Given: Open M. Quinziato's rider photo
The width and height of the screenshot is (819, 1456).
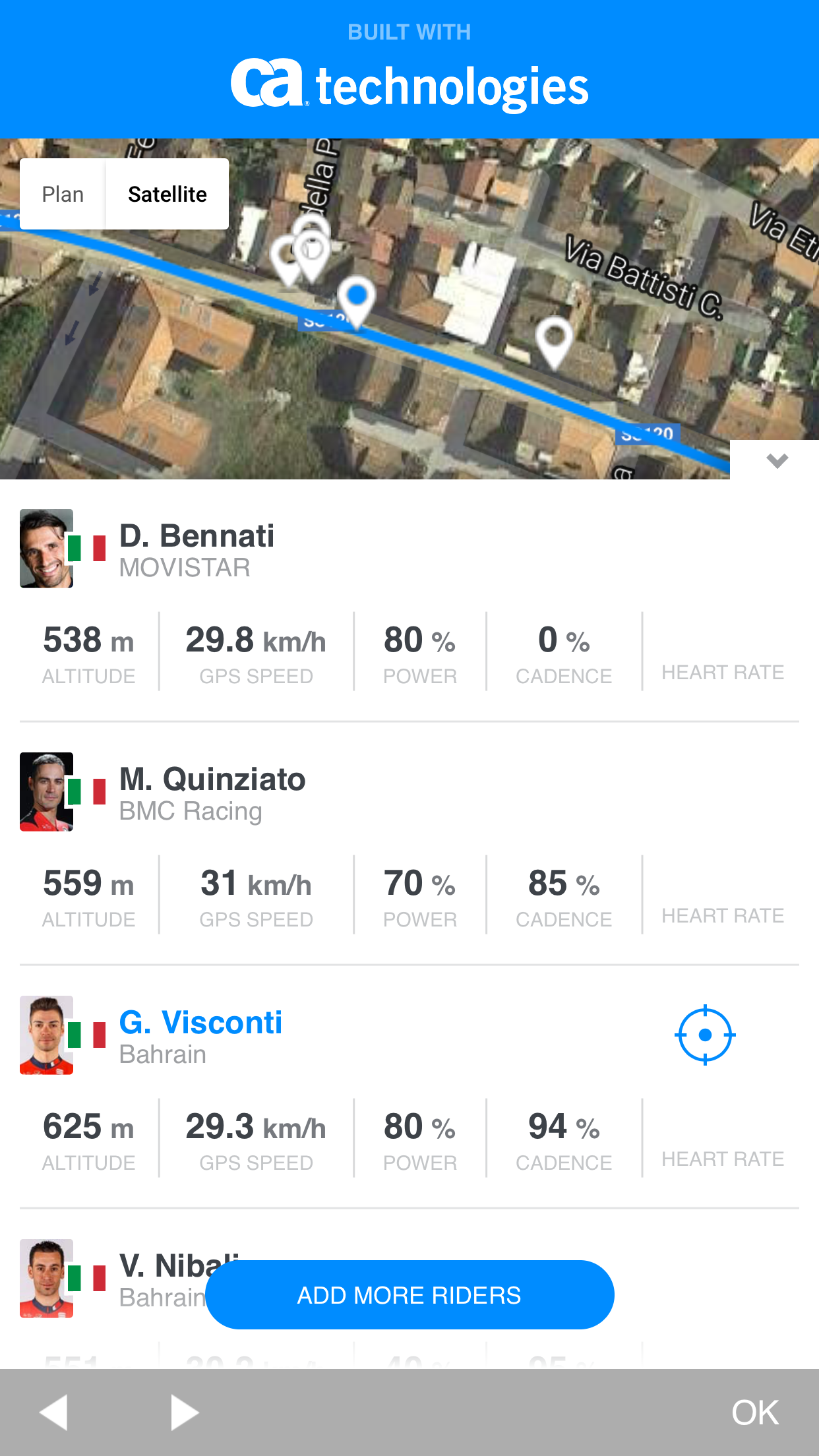Looking at the screenshot, I should pos(46,791).
